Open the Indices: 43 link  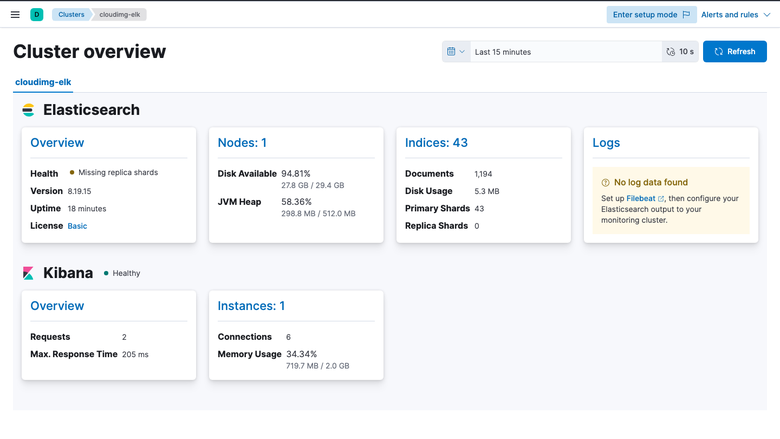tap(436, 143)
